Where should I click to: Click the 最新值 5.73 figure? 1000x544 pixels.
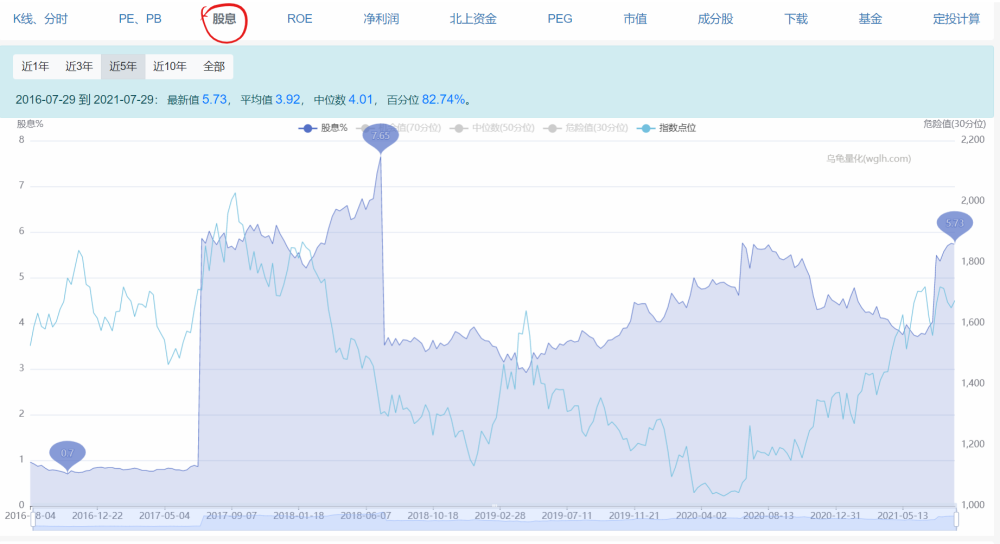pyautogui.click(x=197, y=99)
